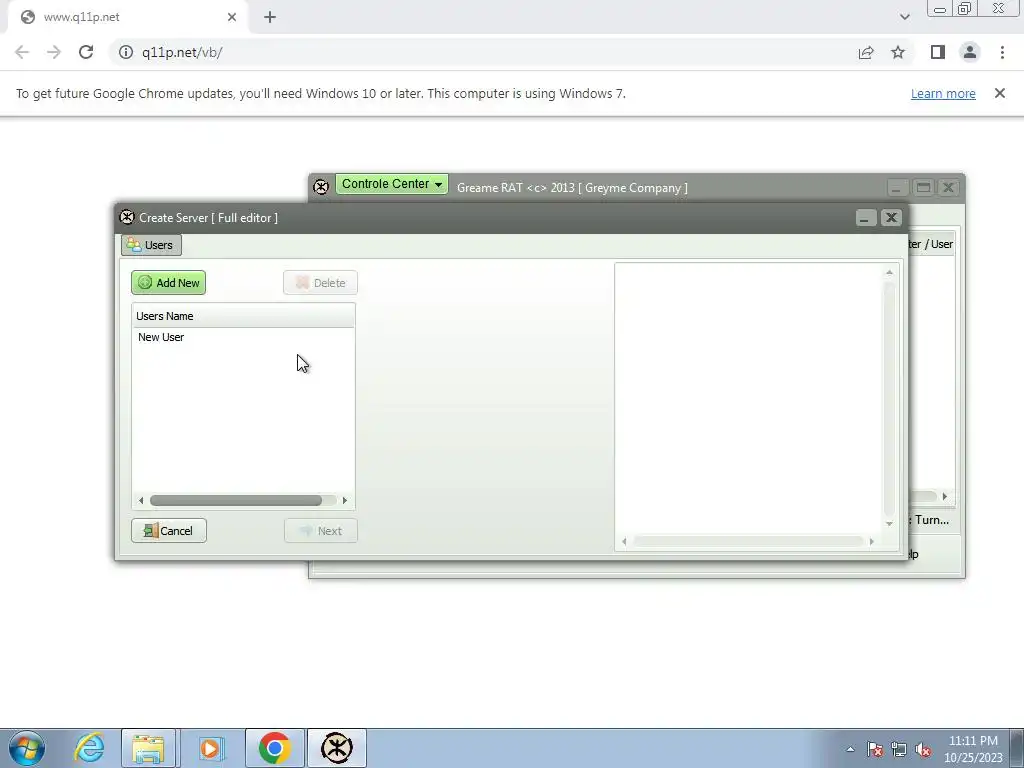Click right arrow of Greame RAT main window scrollbar
This screenshot has width=1024, height=768.
(x=944, y=496)
